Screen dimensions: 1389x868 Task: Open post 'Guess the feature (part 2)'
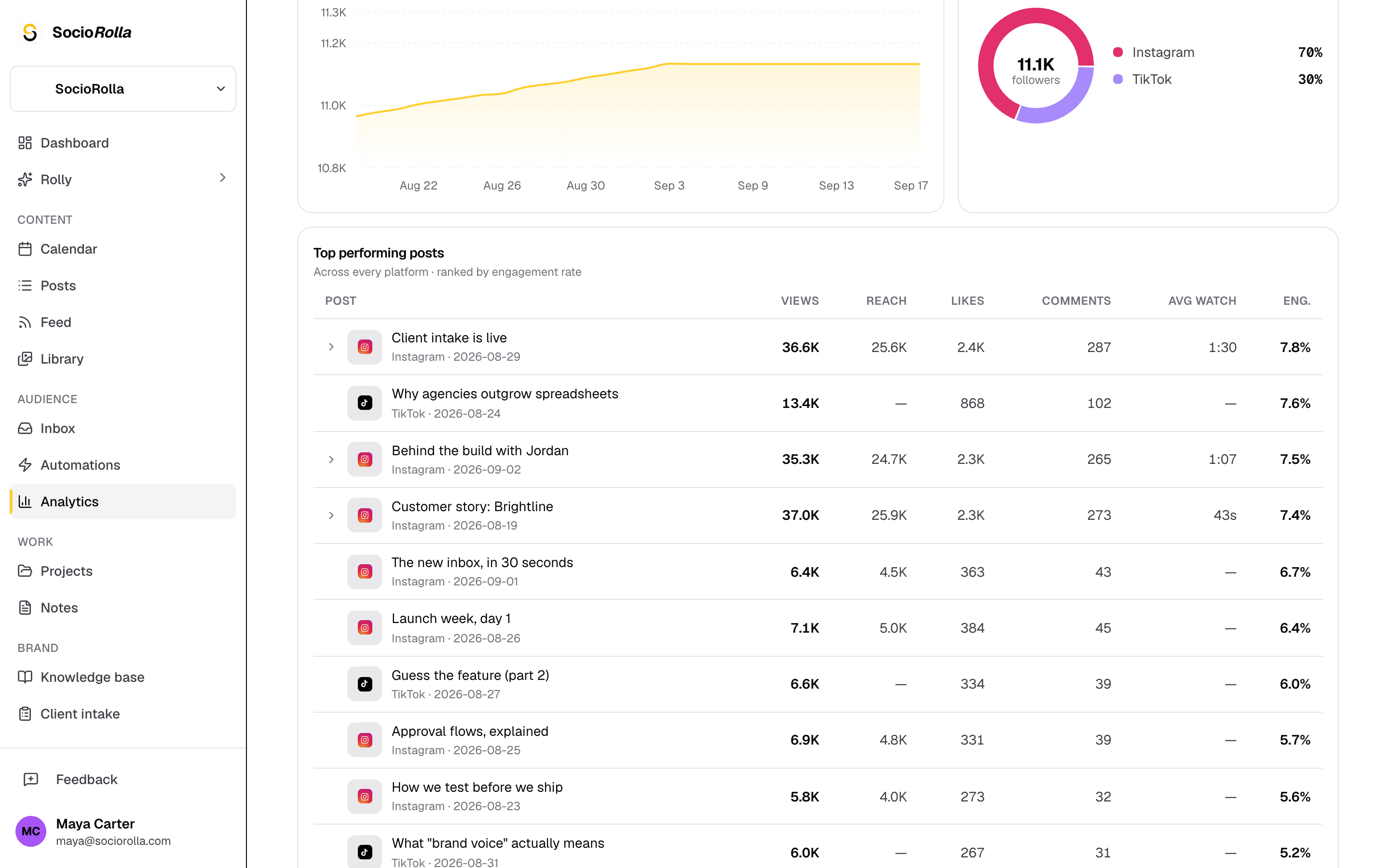470,675
